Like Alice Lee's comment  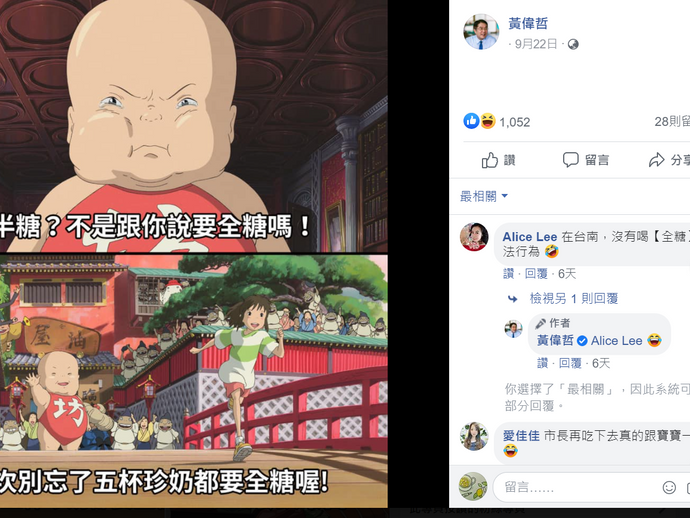(508, 274)
